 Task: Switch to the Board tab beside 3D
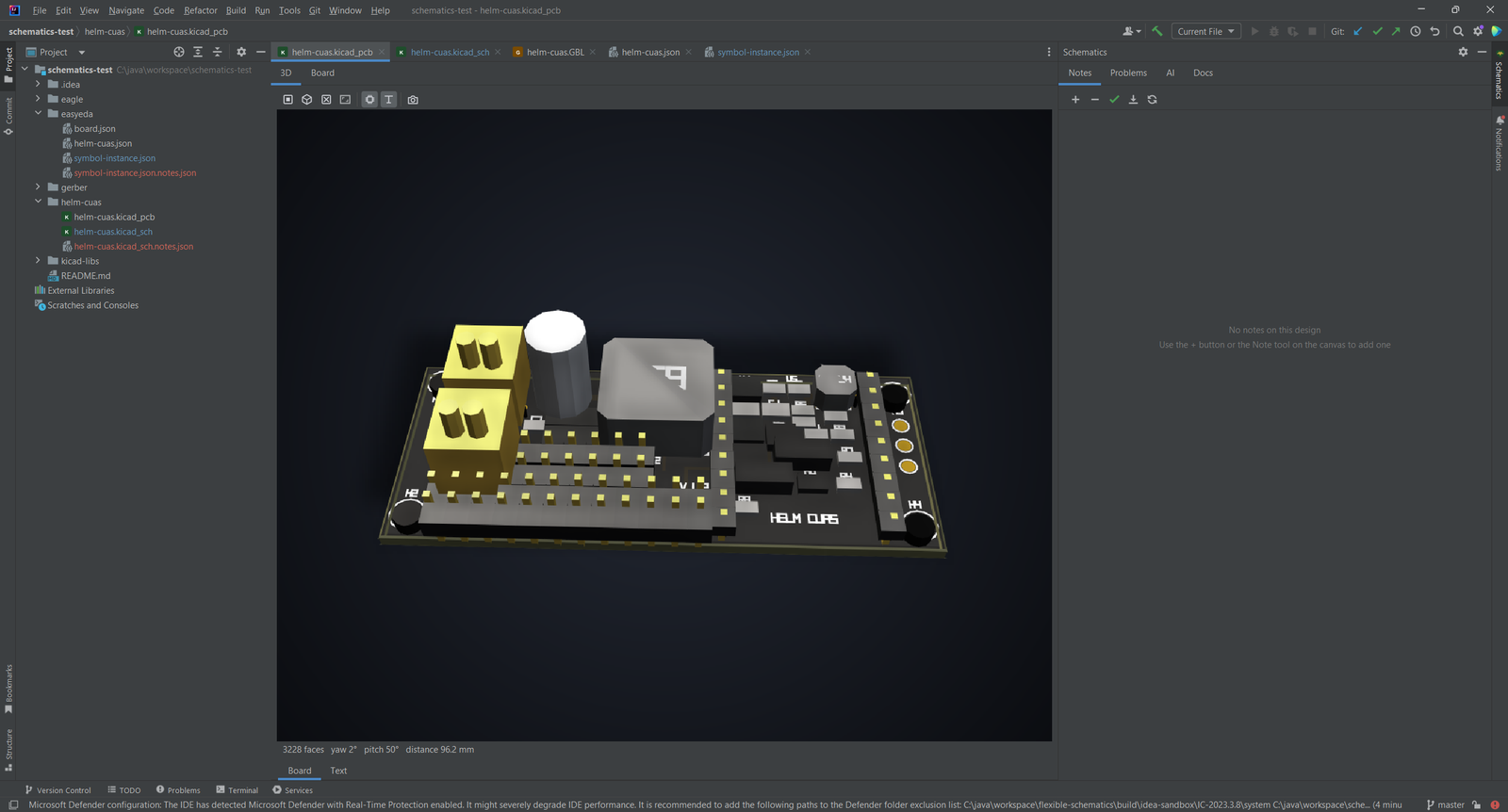point(322,73)
